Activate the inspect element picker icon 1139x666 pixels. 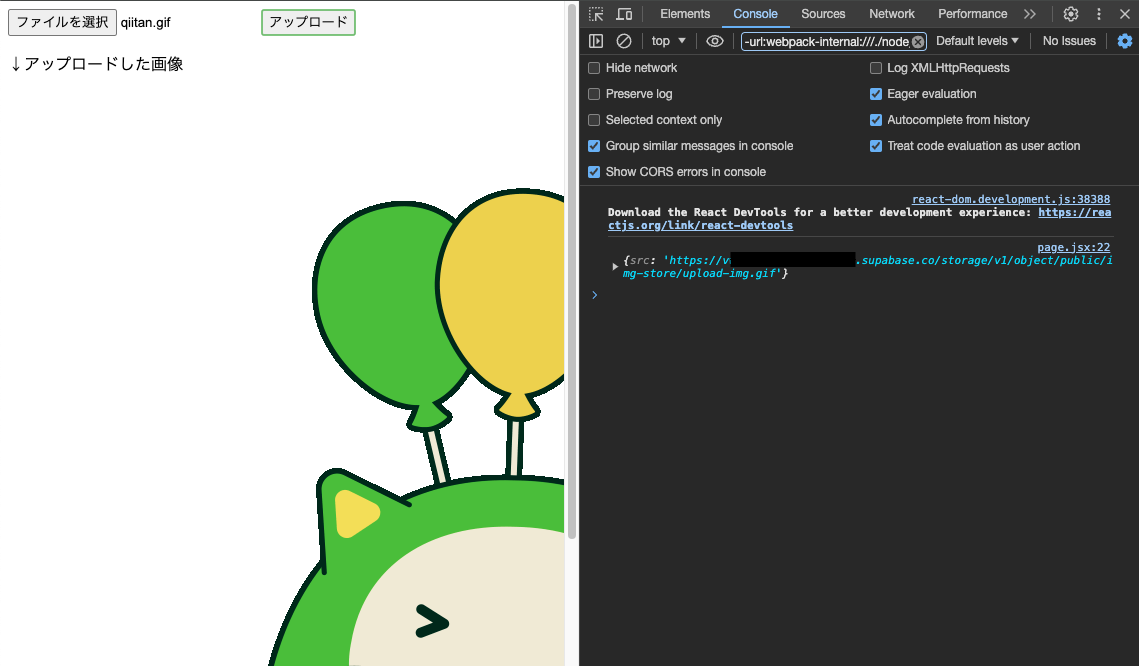point(596,14)
